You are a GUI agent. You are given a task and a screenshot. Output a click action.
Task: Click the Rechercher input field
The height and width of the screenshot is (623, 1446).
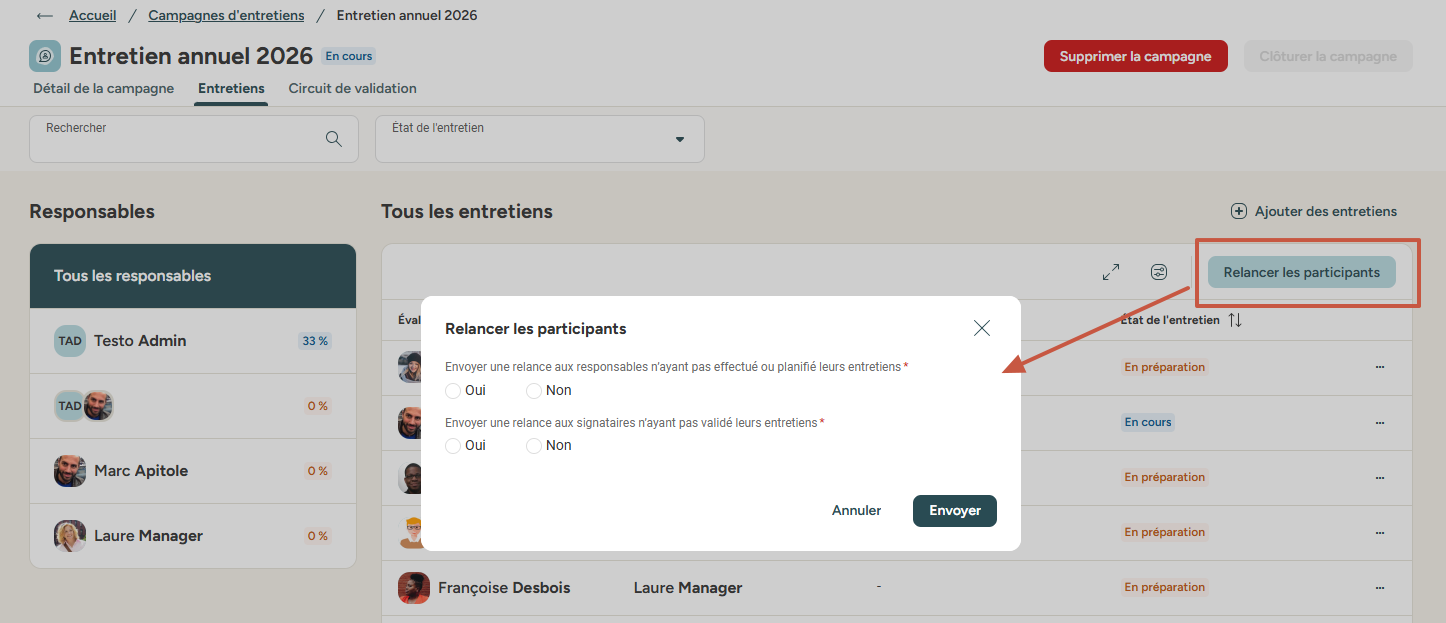click(194, 139)
